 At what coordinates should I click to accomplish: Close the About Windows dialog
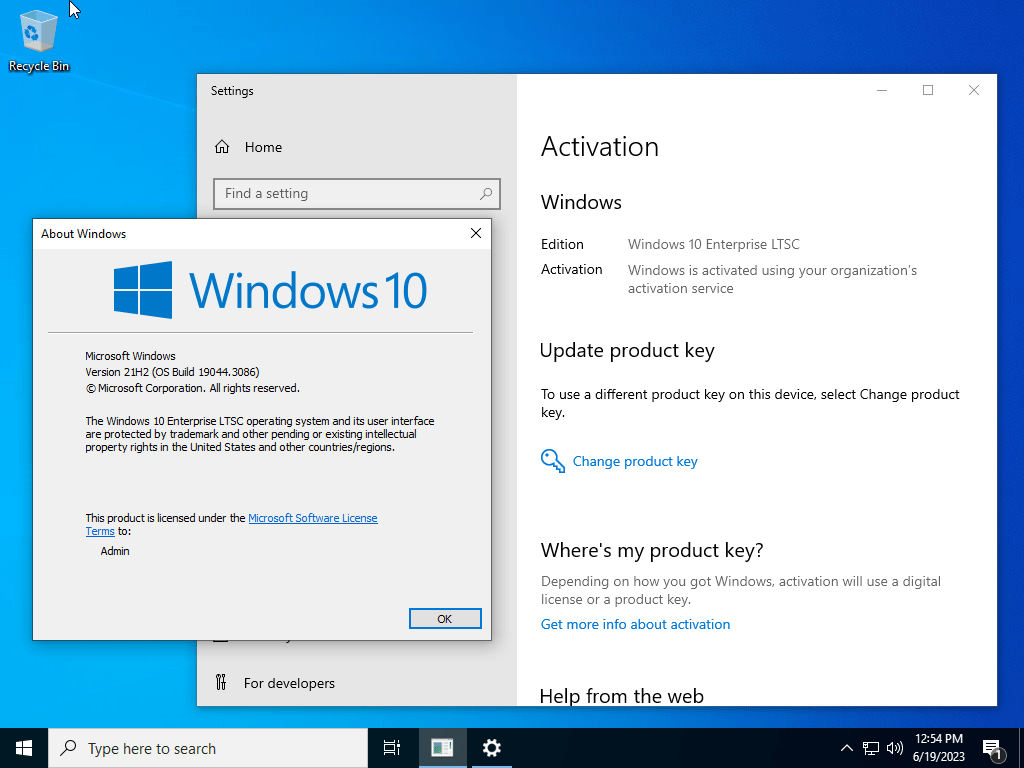476,233
